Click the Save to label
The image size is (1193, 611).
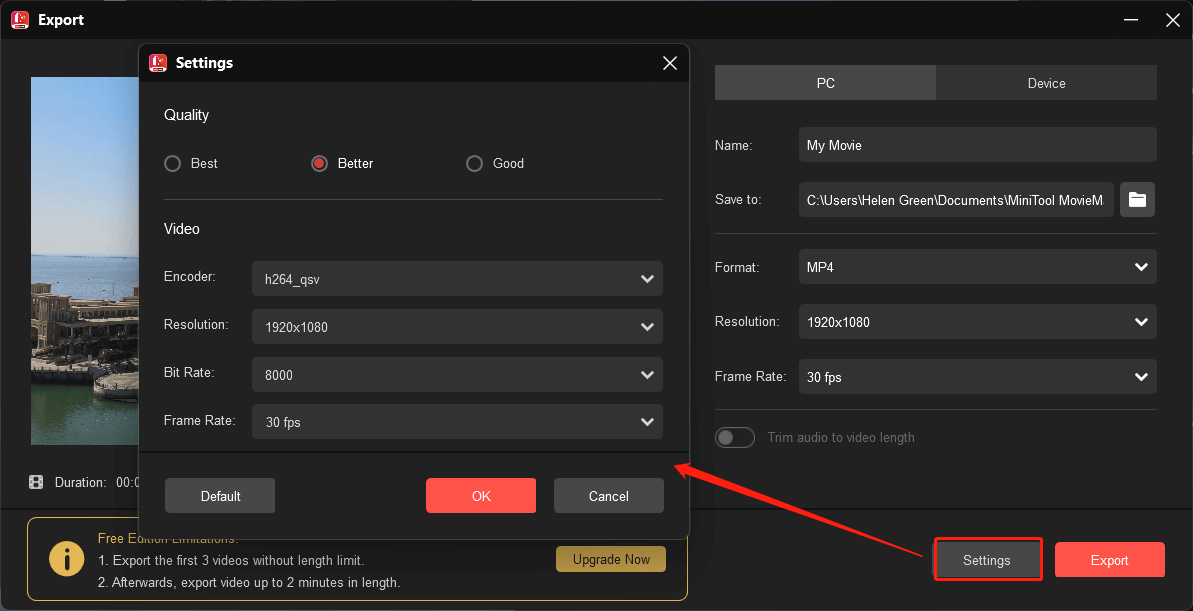tap(738, 199)
